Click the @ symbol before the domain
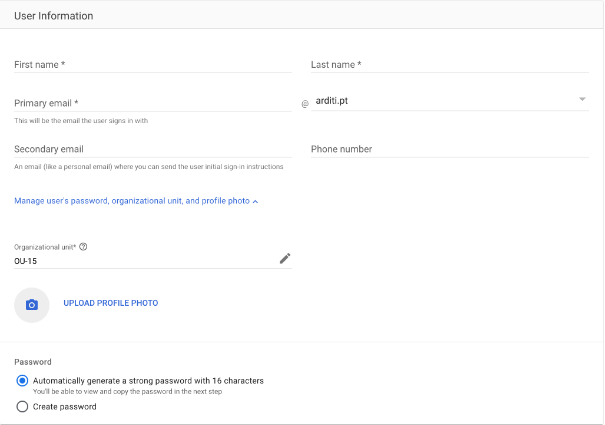Image resolution: width=605 pixels, height=425 pixels. pyautogui.click(x=305, y=103)
